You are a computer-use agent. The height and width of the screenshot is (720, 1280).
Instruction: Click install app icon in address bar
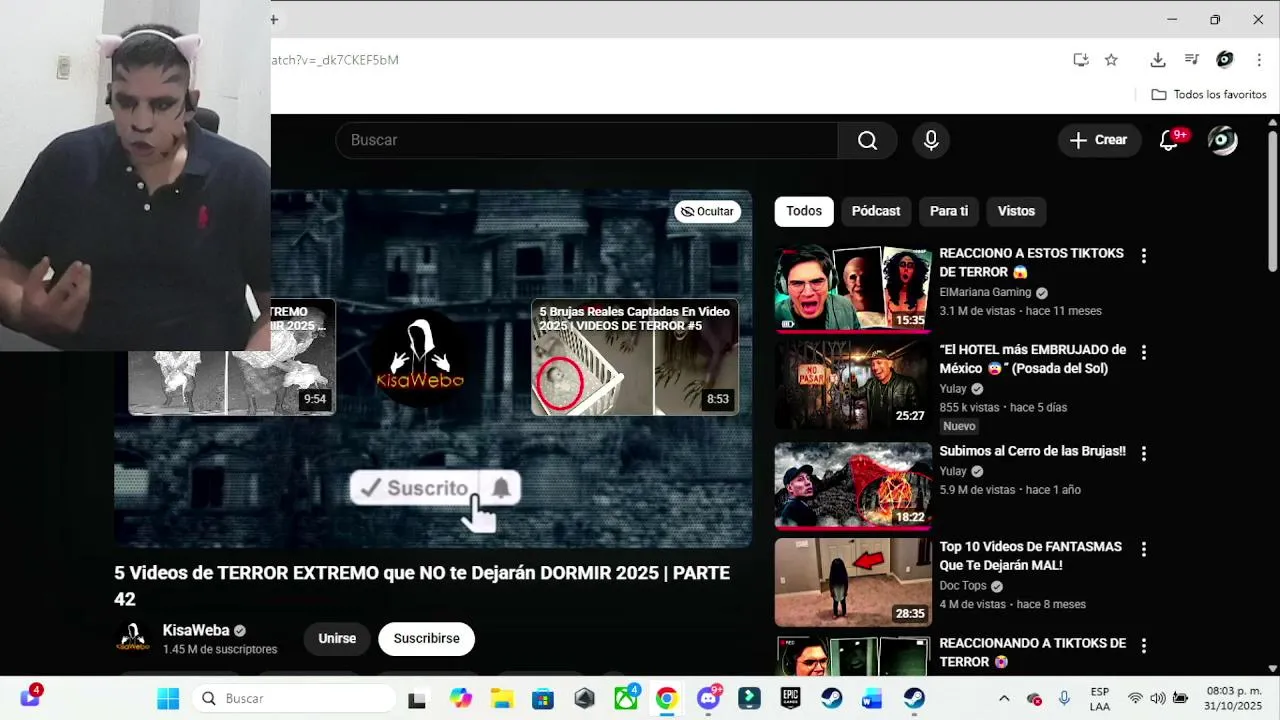1081,60
